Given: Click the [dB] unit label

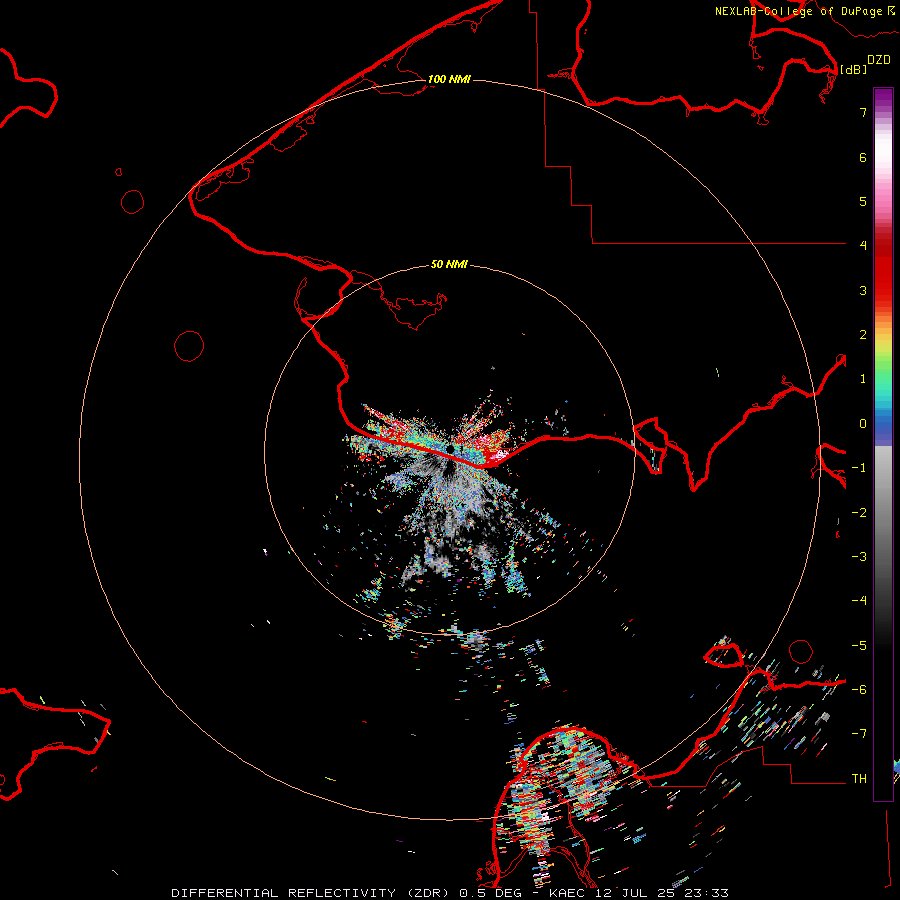Looking at the screenshot, I should [x=853, y=69].
